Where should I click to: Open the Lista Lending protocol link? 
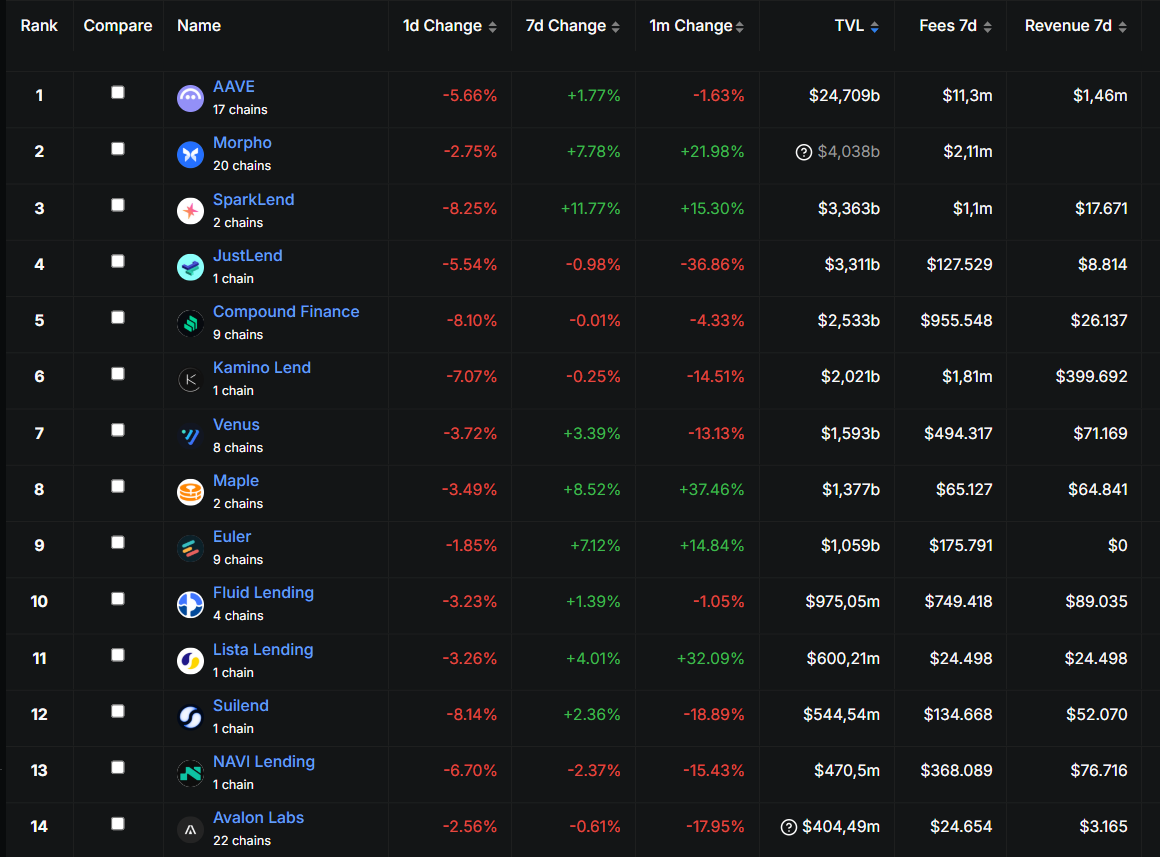coord(263,650)
